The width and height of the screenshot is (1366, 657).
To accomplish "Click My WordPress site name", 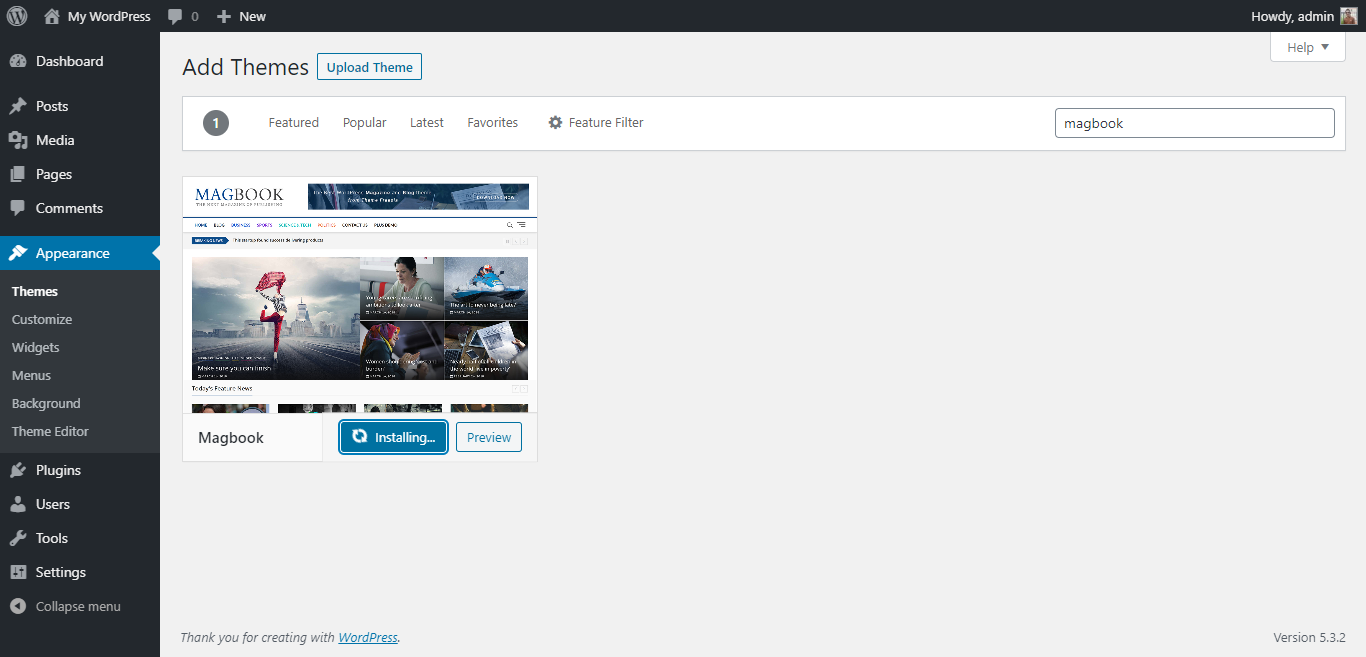I will pos(109,16).
